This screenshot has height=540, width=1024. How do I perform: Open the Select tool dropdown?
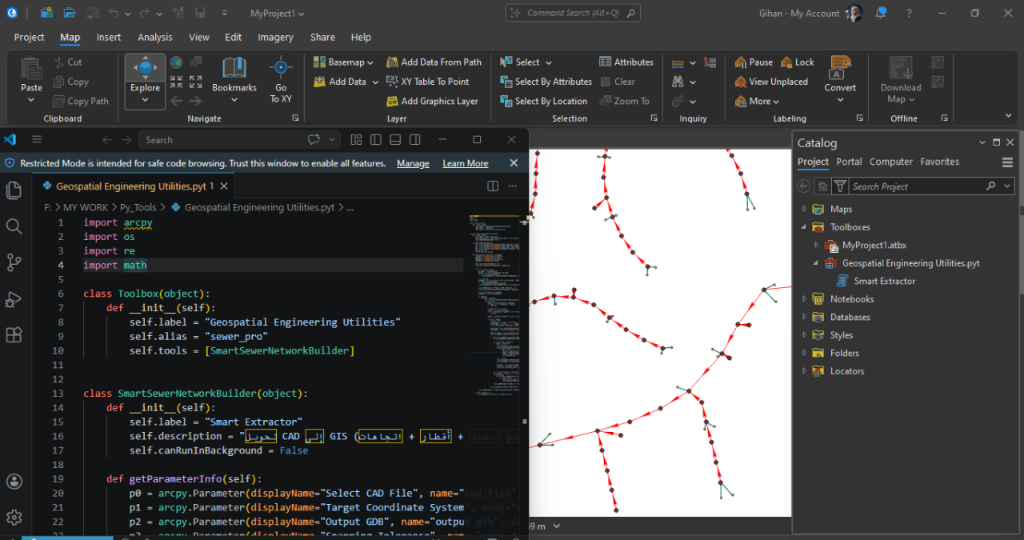pyautogui.click(x=549, y=63)
